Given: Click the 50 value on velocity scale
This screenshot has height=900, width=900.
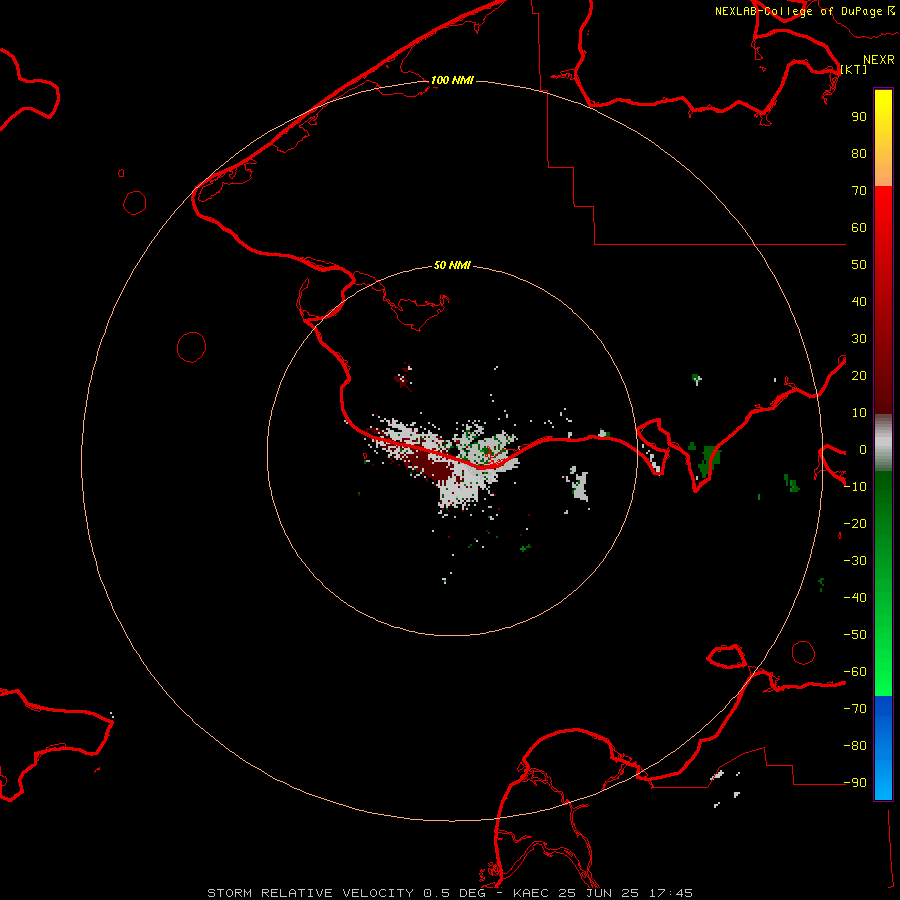Looking at the screenshot, I should 859,265.
